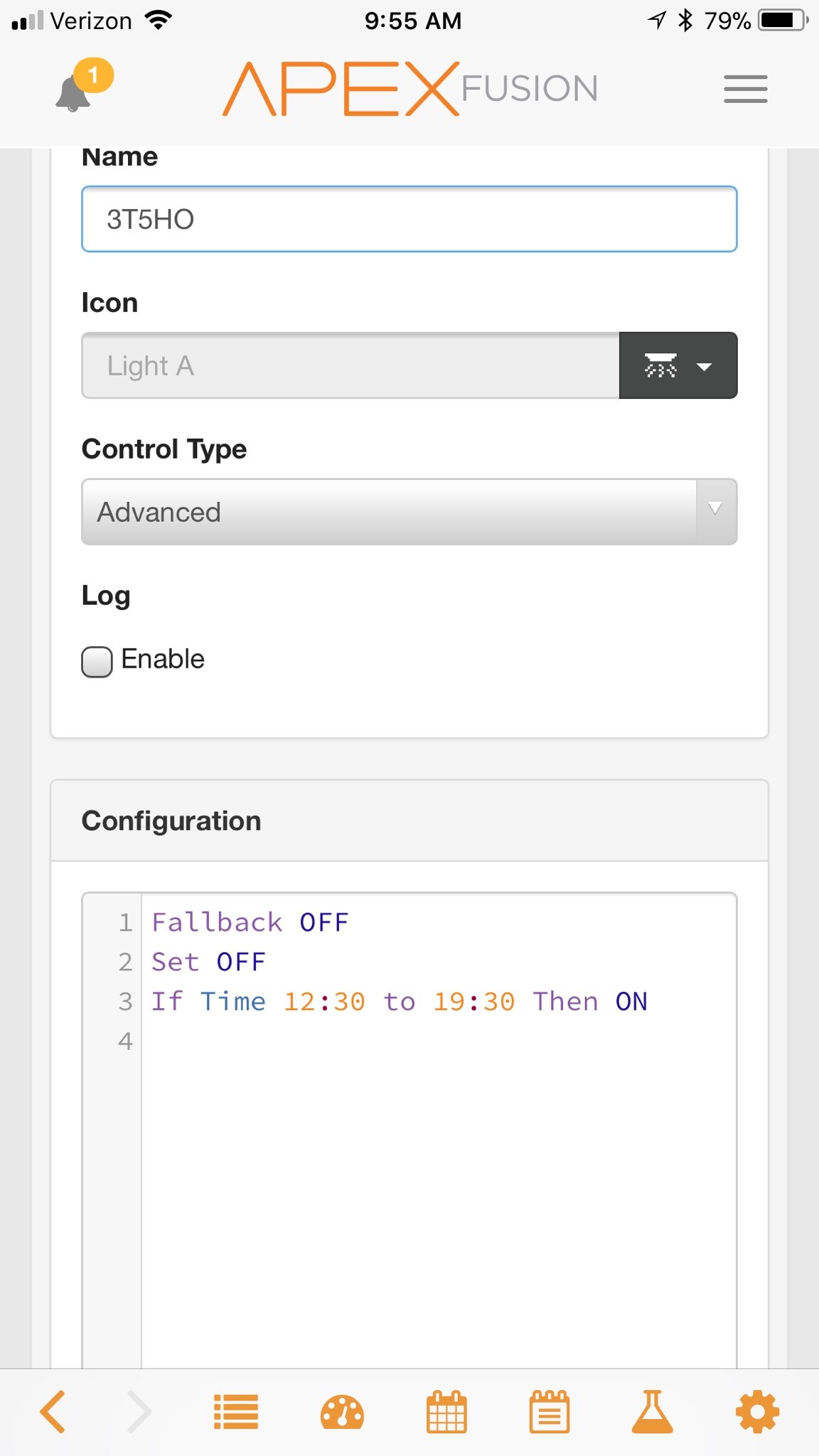Click the Control Type dropdown arrow
Viewport: 819px width, 1456px height.
point(716,509)
